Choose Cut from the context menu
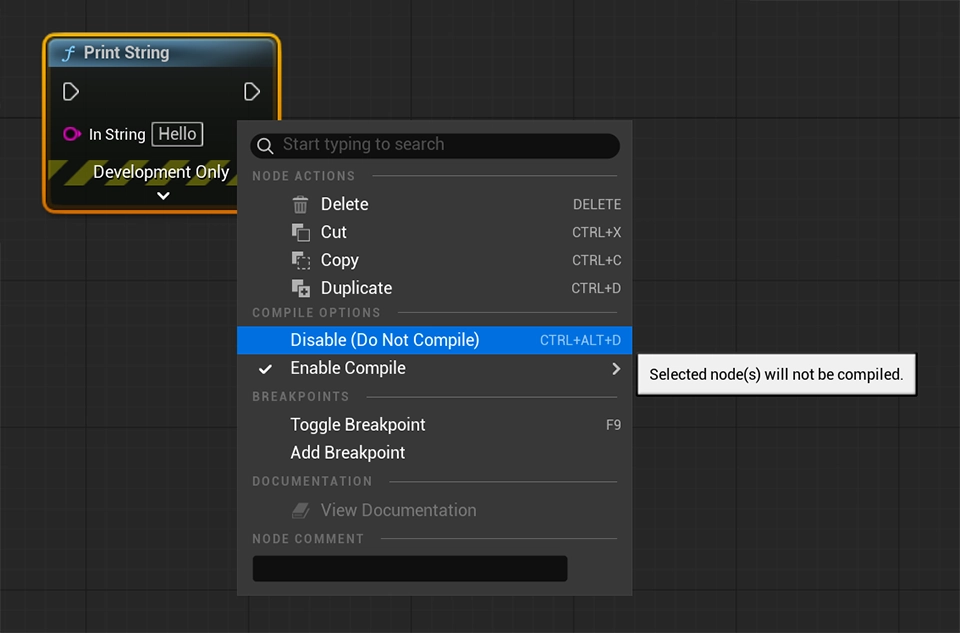The height and width of the screenshot is (633, 960). click(435, 232)
